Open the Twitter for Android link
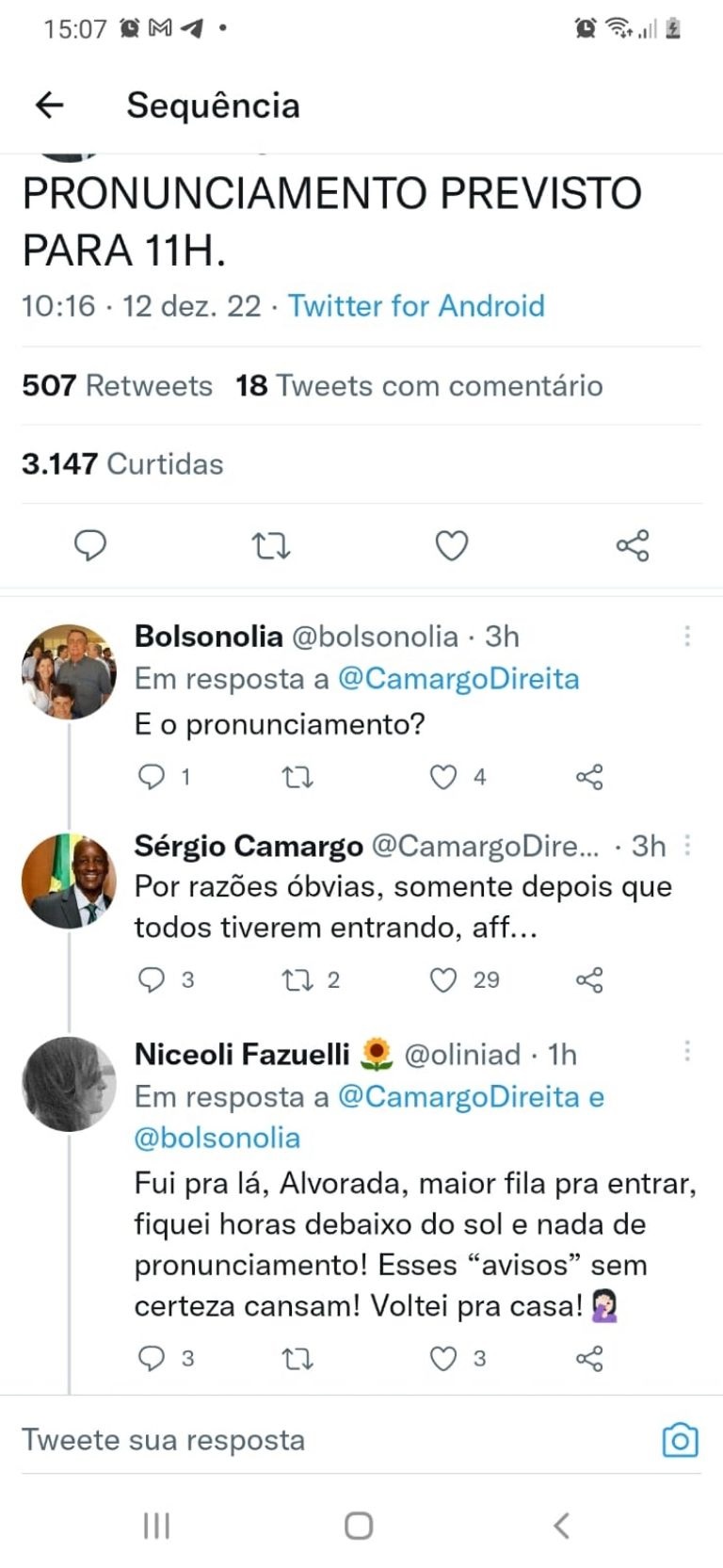The width and height of the screenshot is (723, 1568). pyautogui.click(x=416, y=306)
